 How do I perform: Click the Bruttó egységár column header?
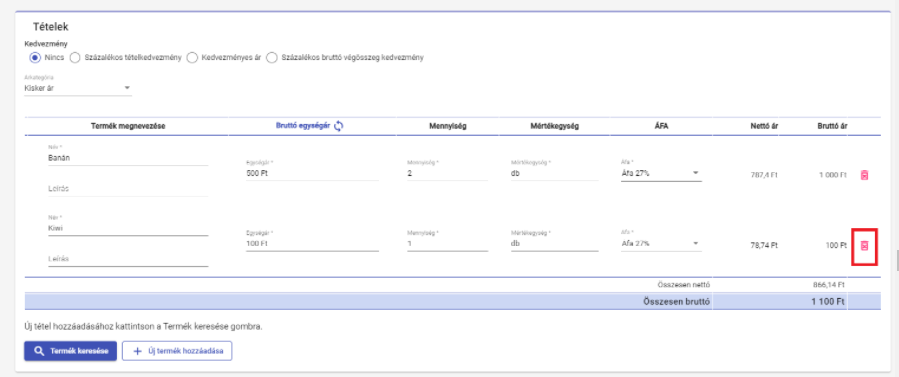303,127
